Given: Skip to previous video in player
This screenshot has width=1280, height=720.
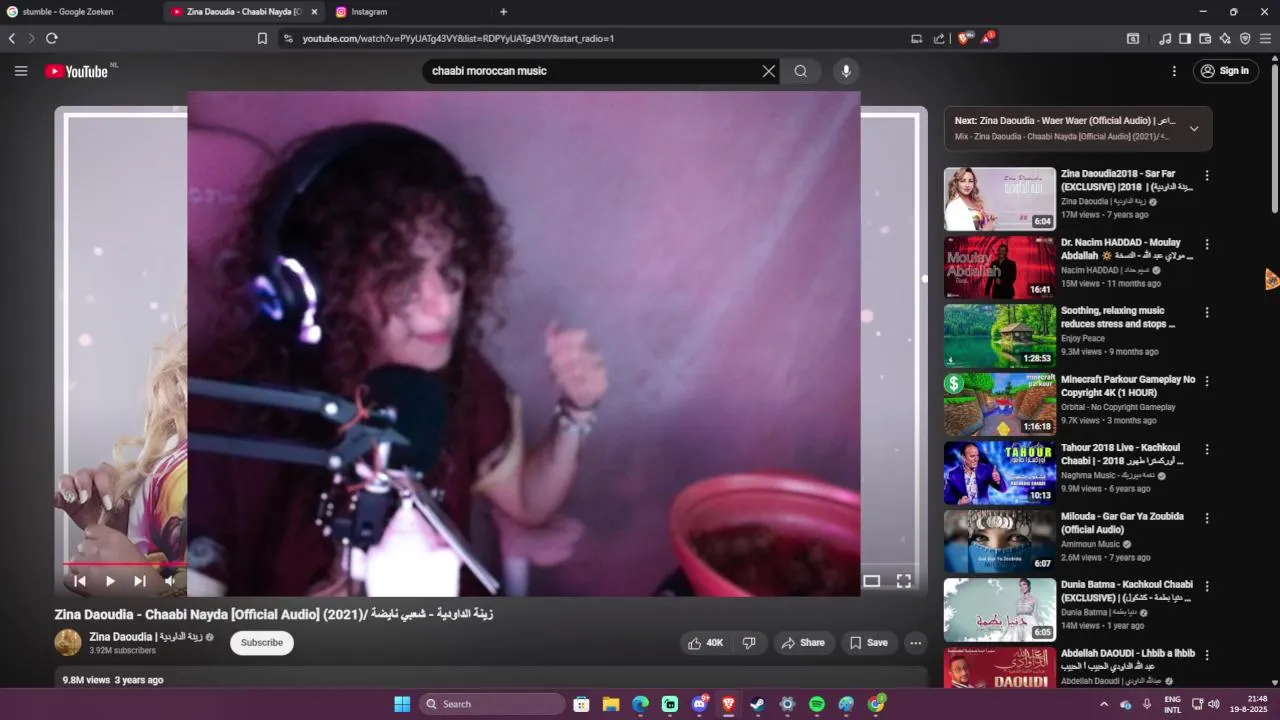Looking at the screenshot, I should pyautogui.click(x=80, y=581).
